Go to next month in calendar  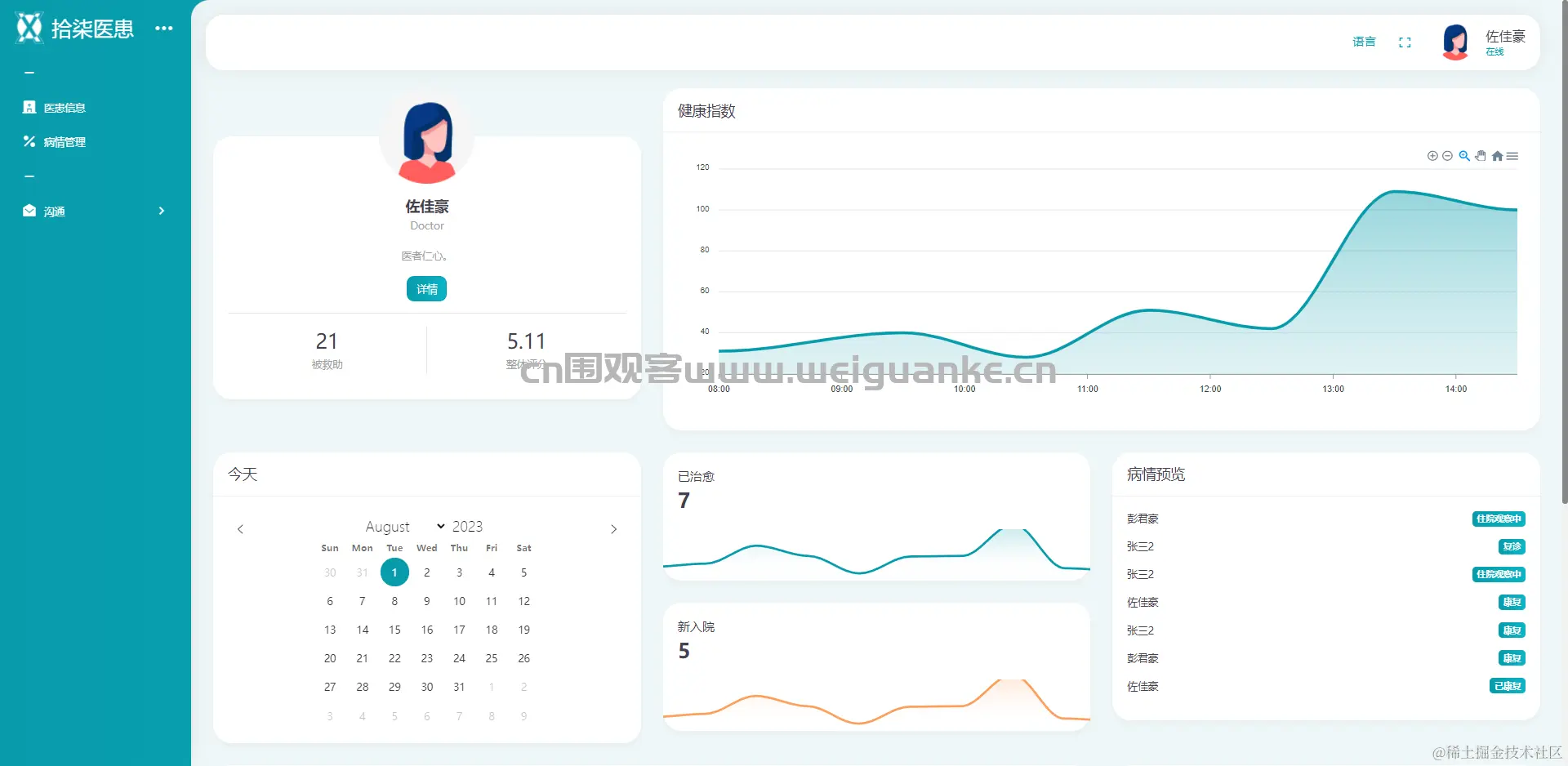click(614, 529)
